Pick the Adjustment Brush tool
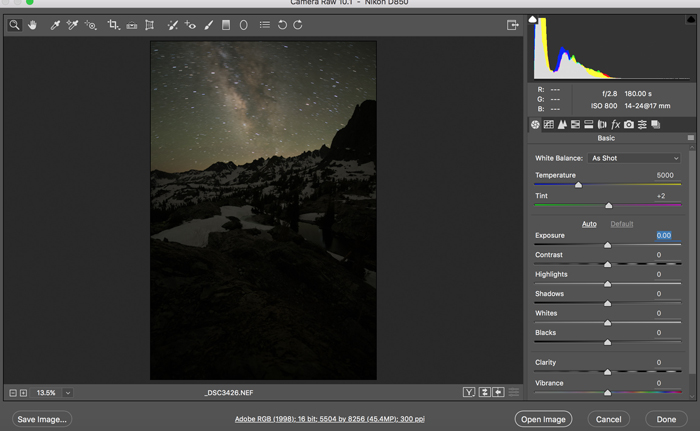The height and width of the screenshot is (431, 700). pyautogui.click(x=209, y=25)
